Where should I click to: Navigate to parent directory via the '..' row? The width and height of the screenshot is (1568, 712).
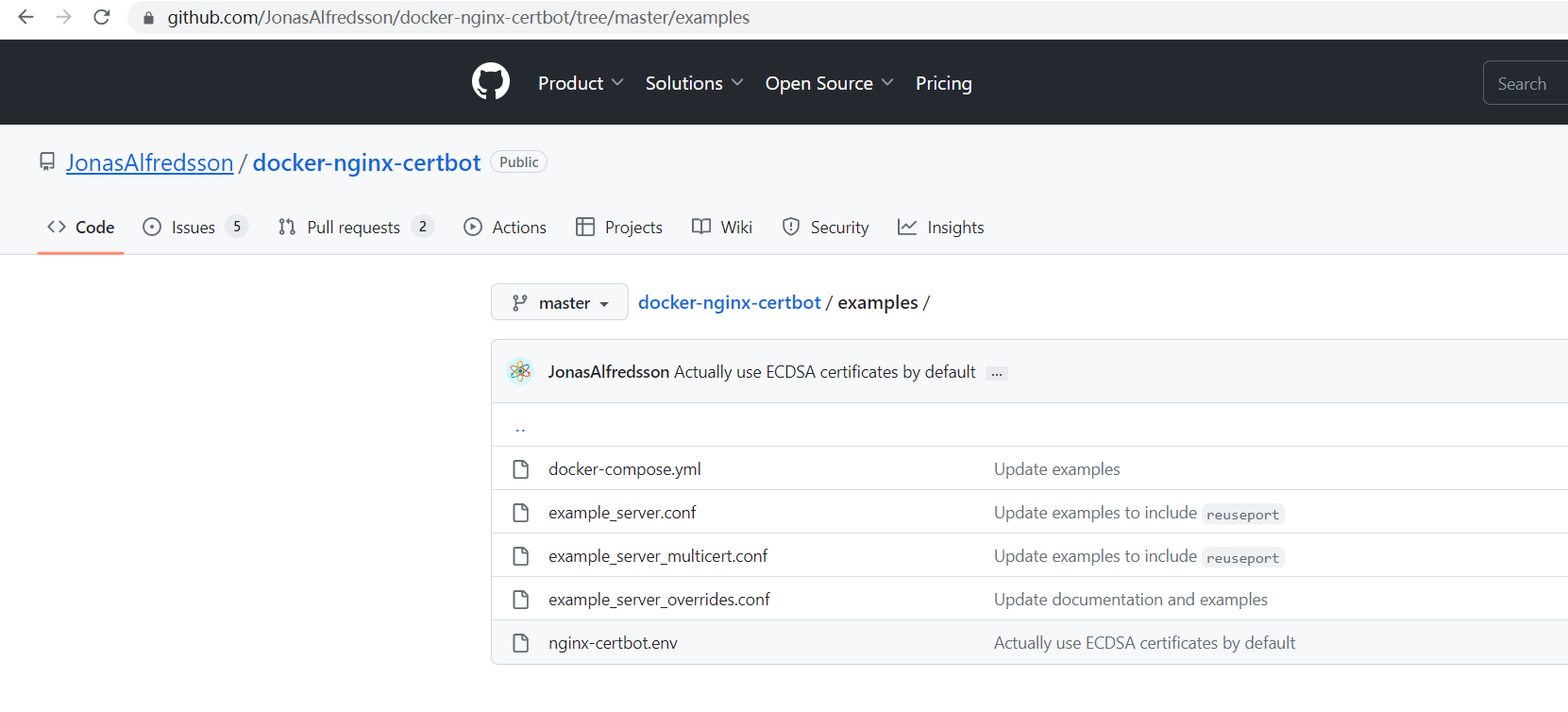click(x=520, y=427)
